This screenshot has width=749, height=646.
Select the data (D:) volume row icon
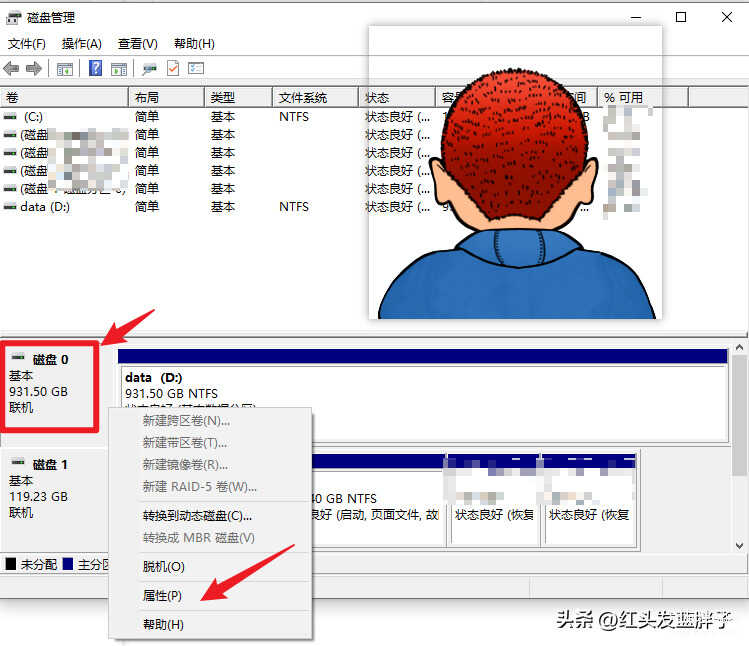(10, 207)
